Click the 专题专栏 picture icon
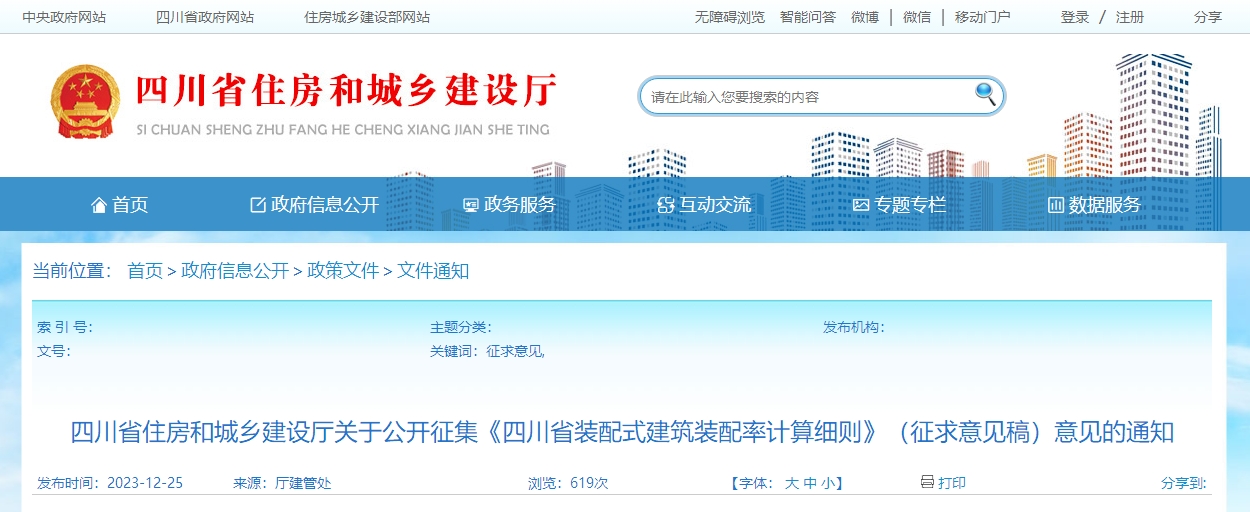 pyautogui.click(x=861, y=205)
